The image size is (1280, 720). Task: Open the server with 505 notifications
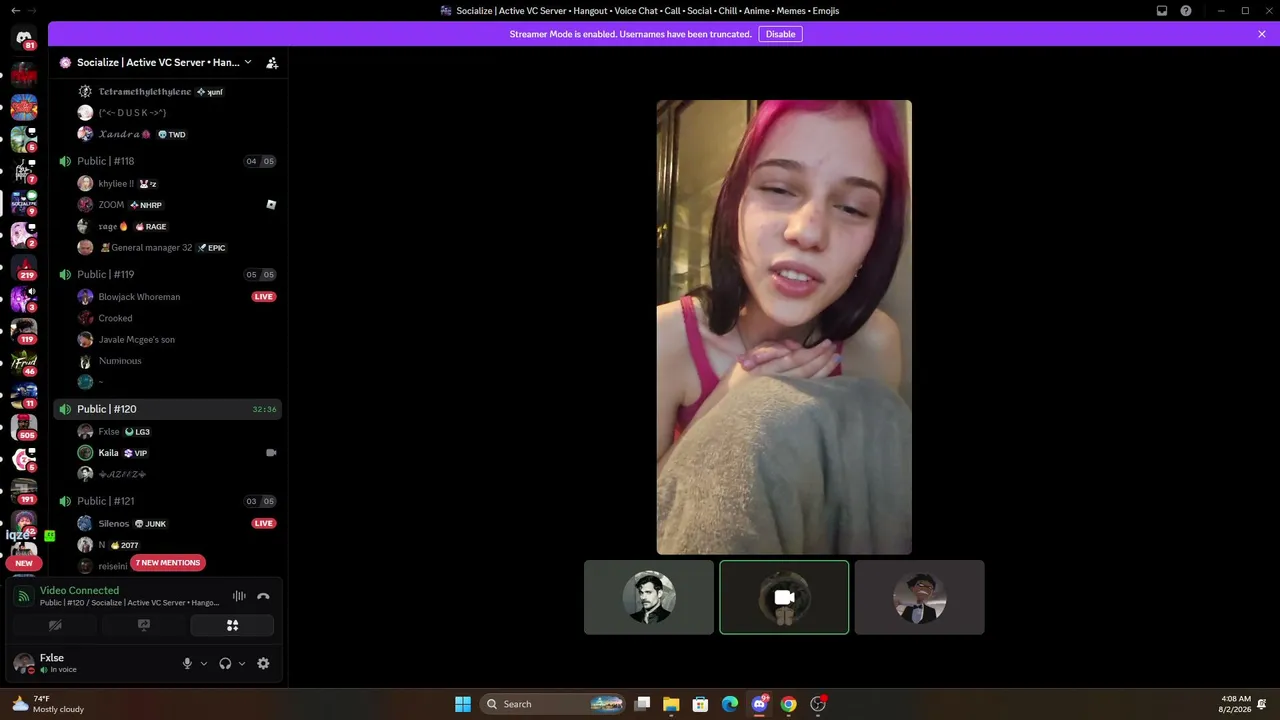point(24,427)
